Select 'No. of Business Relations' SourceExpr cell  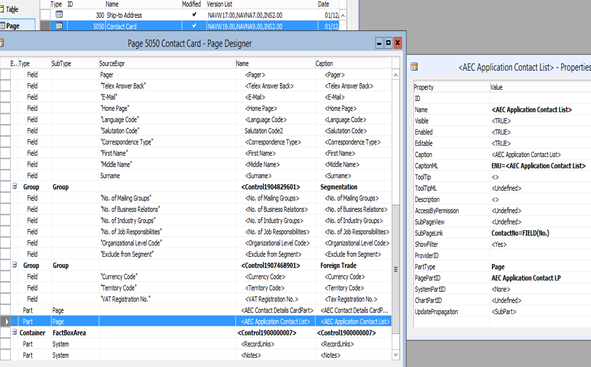(x=167, y=209)
